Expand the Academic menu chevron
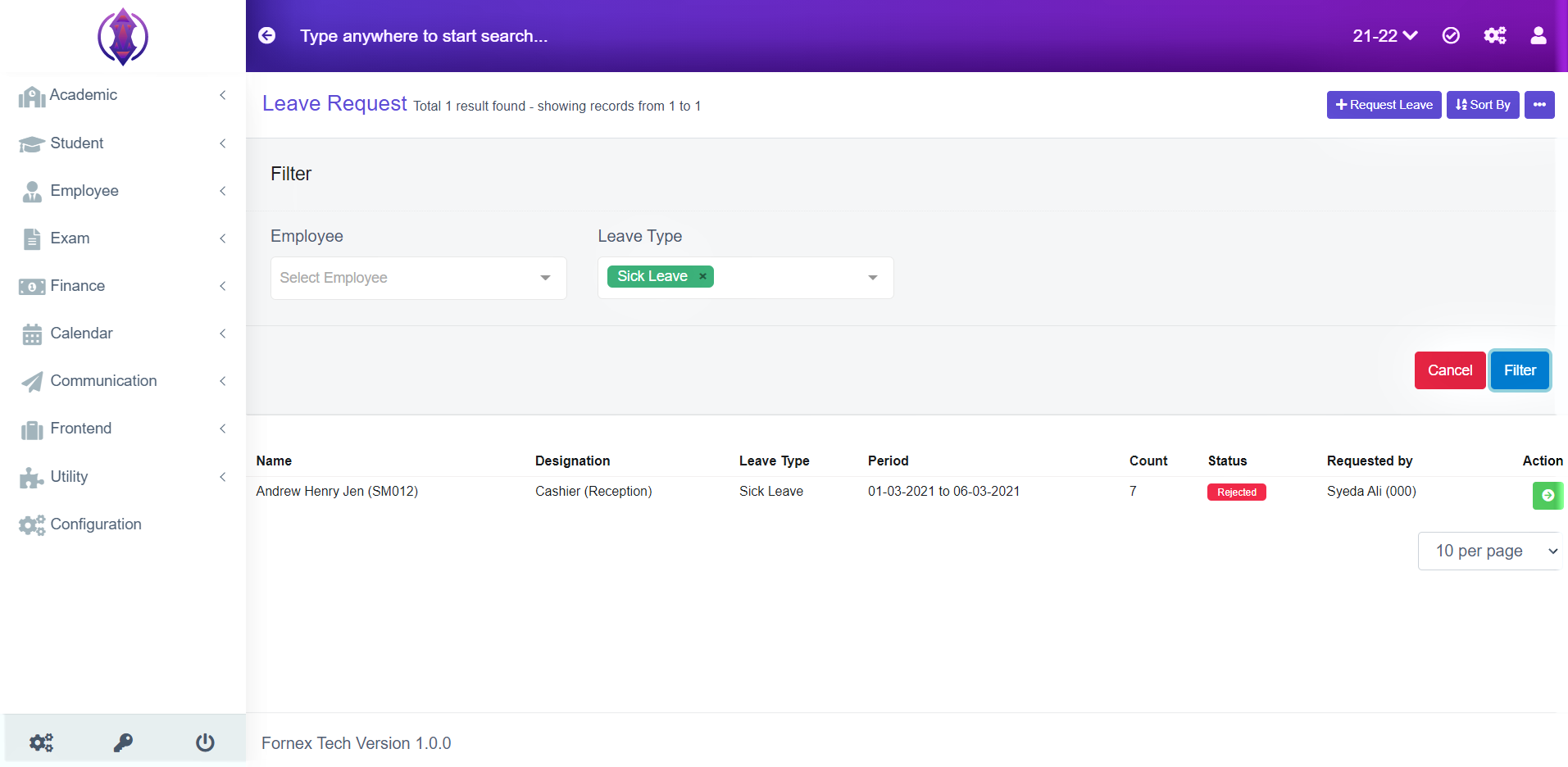Viewport: 1568px width, 767px height. 223,95
